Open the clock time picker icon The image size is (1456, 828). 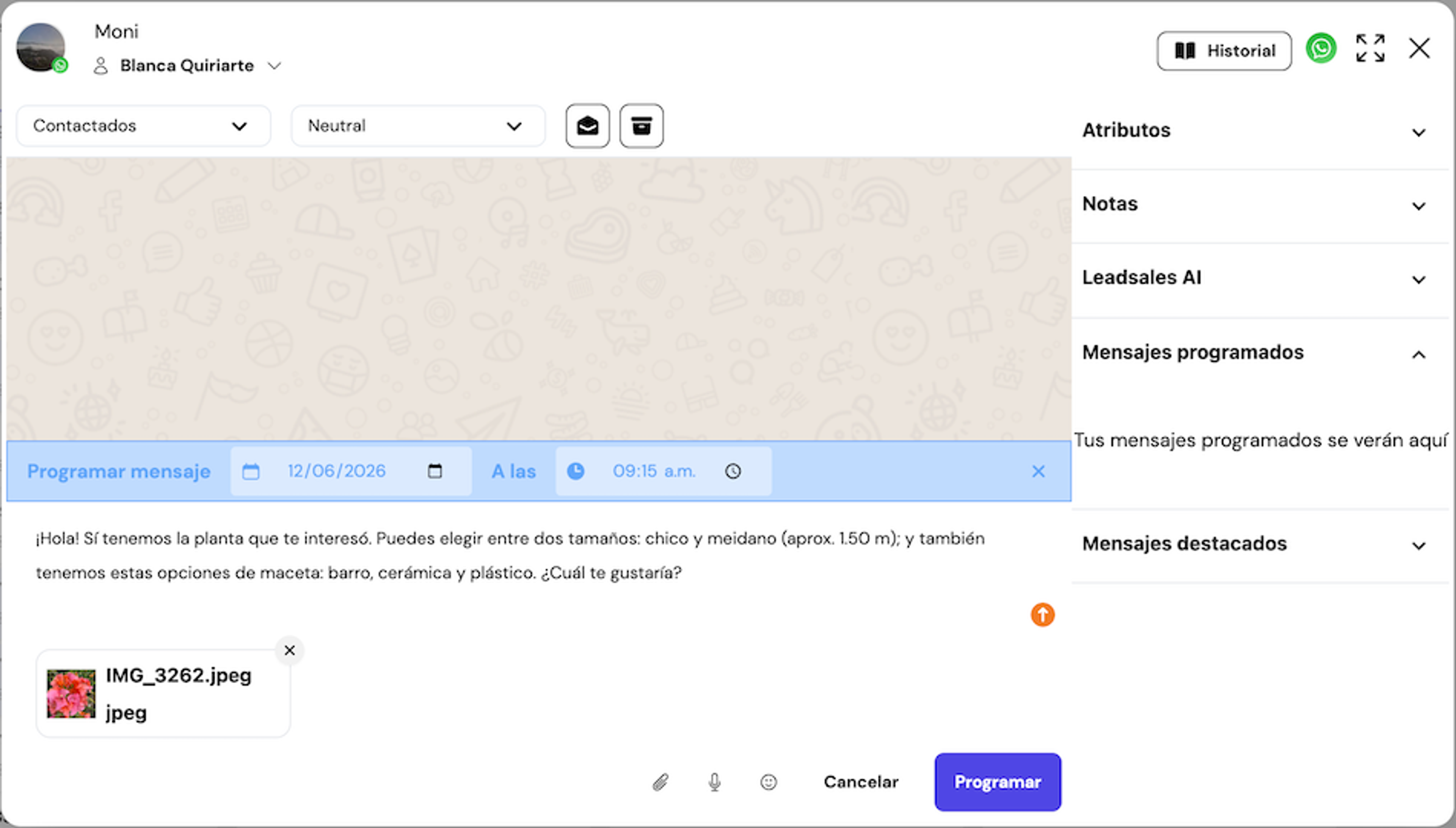coord(733,471)
